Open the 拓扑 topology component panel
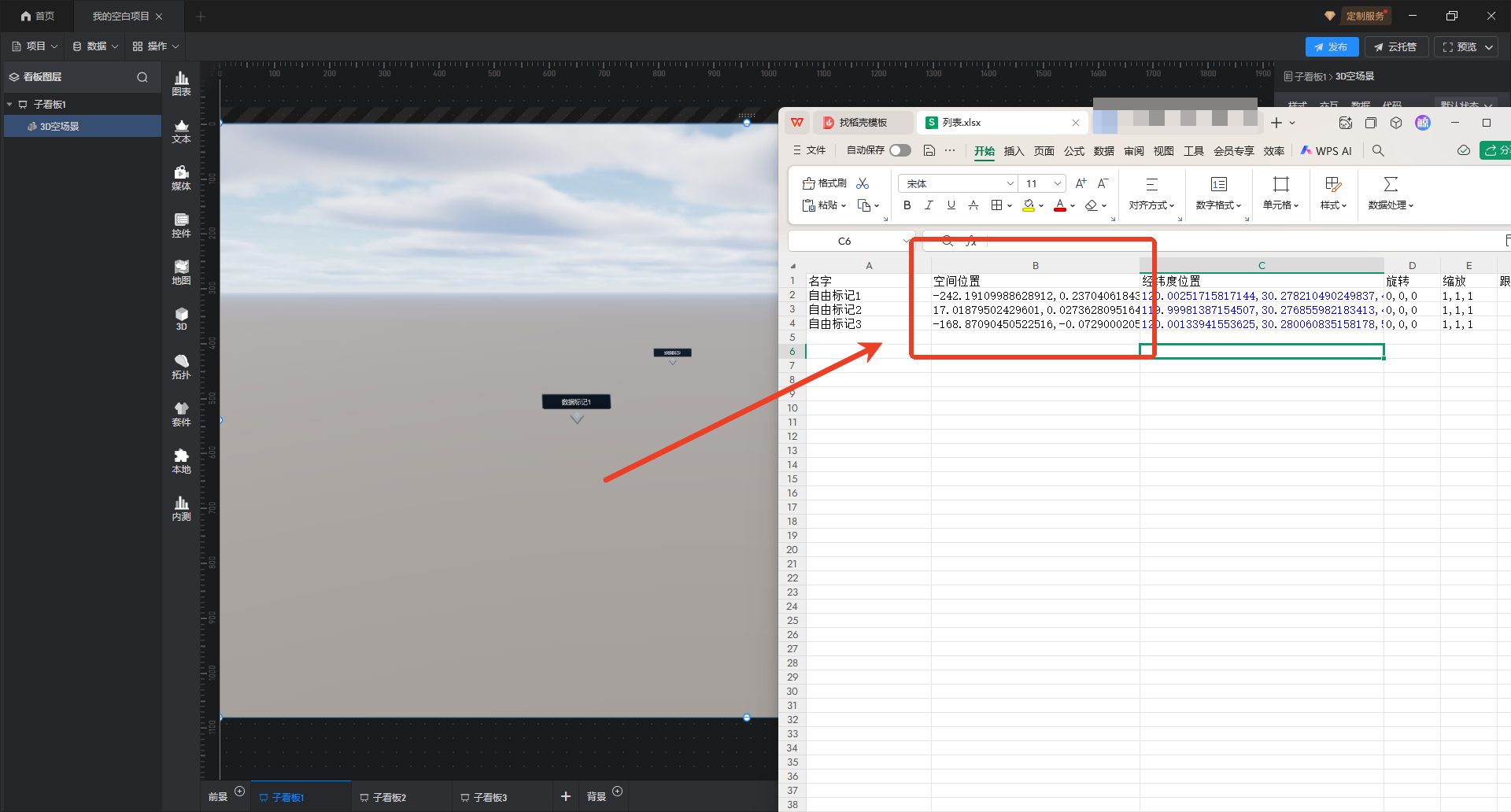1511x812 pixels. pos(181,367)
